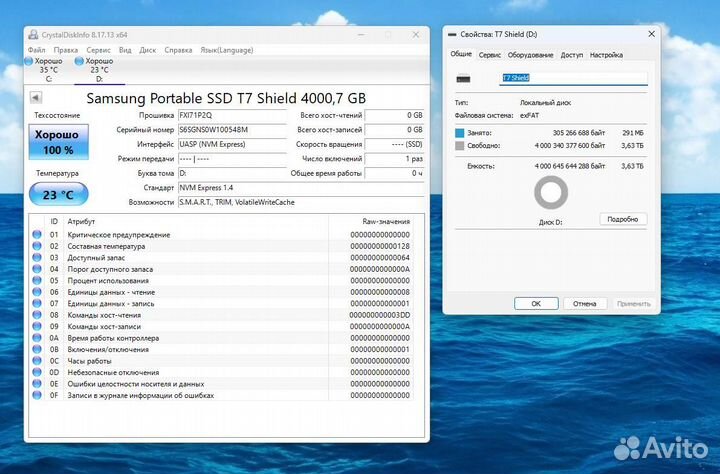Click the UASP (NVM Express) interface field
Viewport: 720px width, 474px height.
(232, 144)
